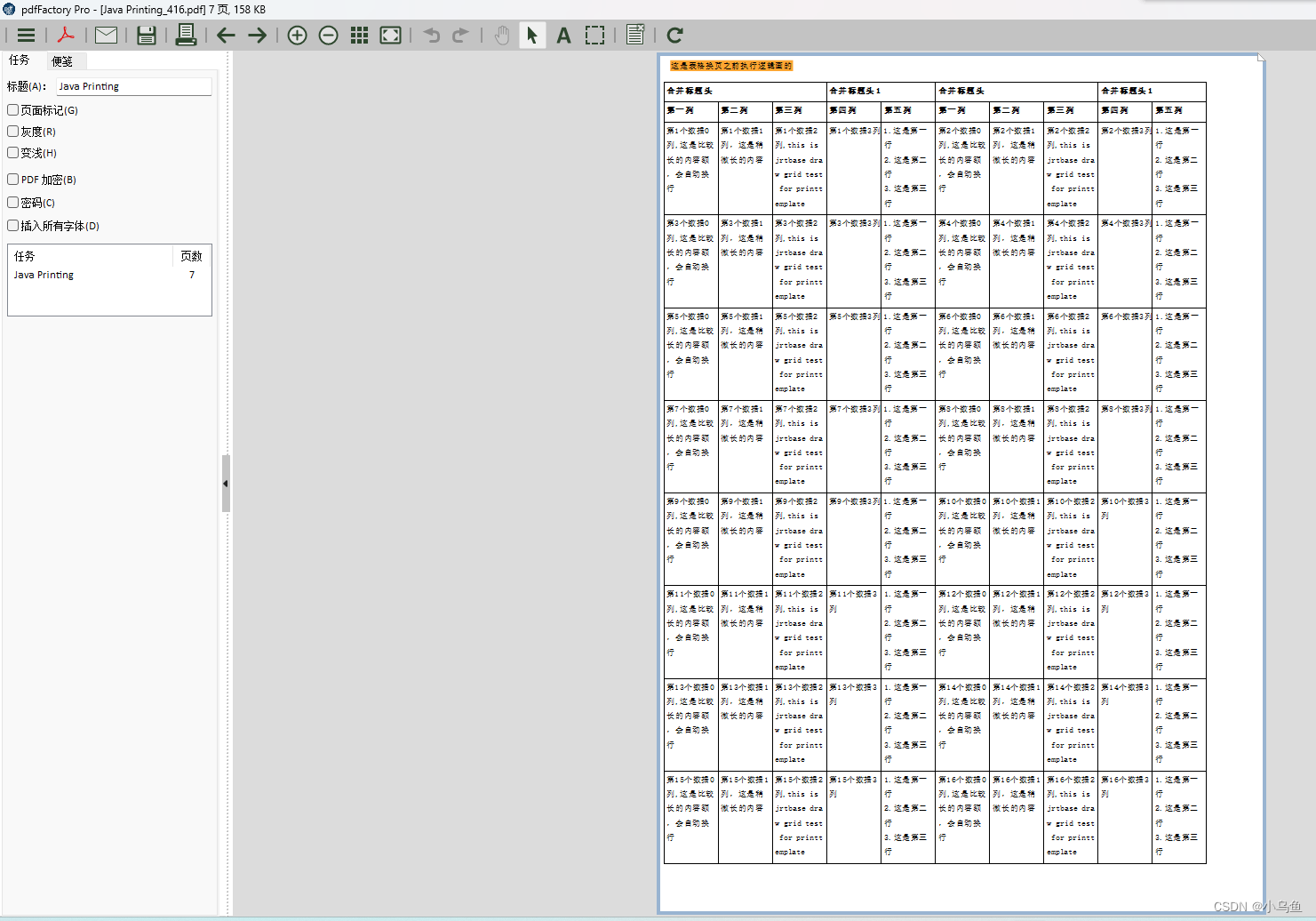1316x921 pixels.
Task: Go to next page with right arrow
Action: click(x=258, y=36)
